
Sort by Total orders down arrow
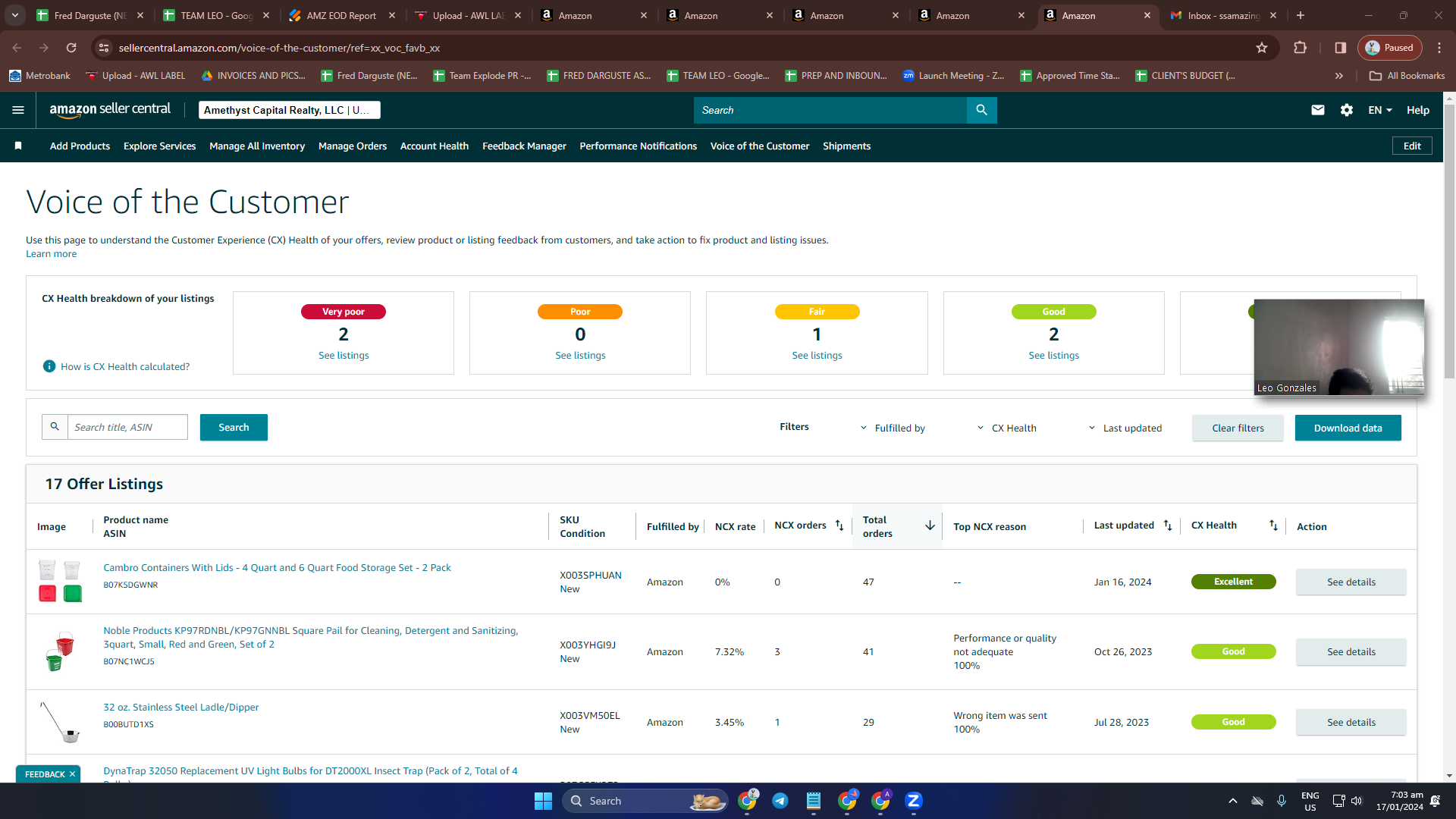point(930,526)
